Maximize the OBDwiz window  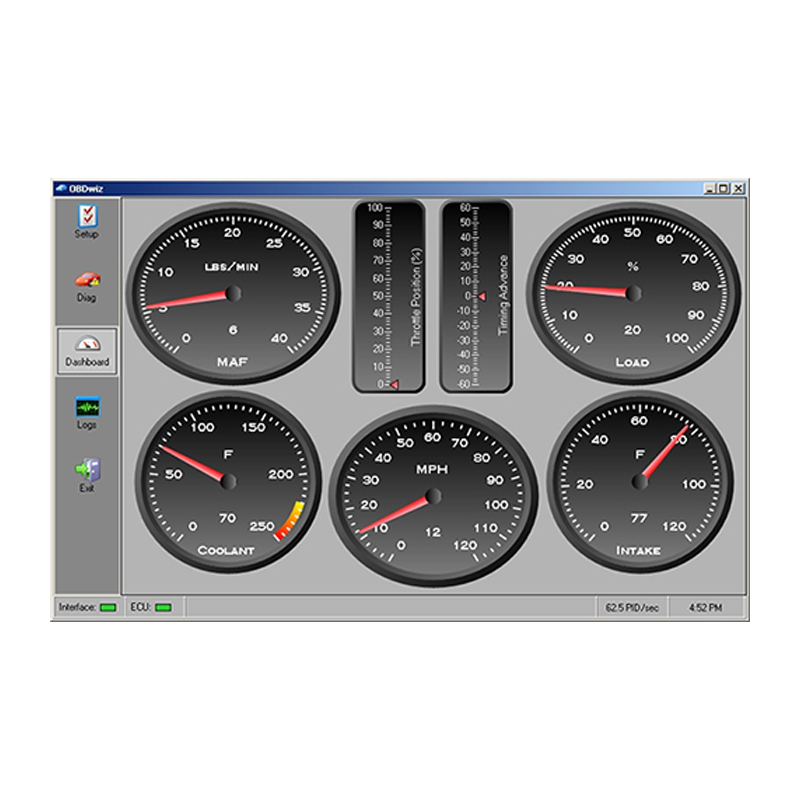723,189
